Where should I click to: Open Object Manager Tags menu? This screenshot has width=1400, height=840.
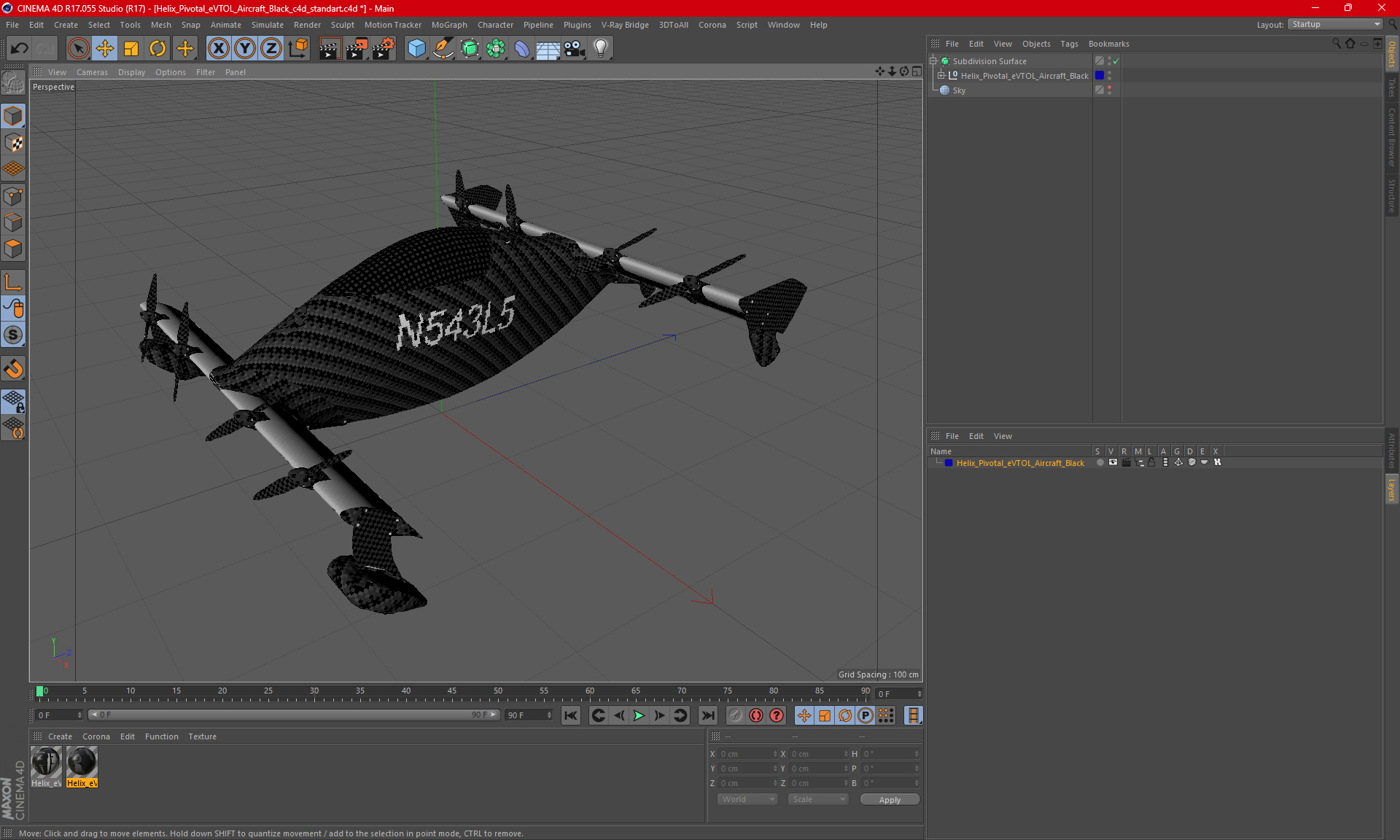[x=1069, y=44]
